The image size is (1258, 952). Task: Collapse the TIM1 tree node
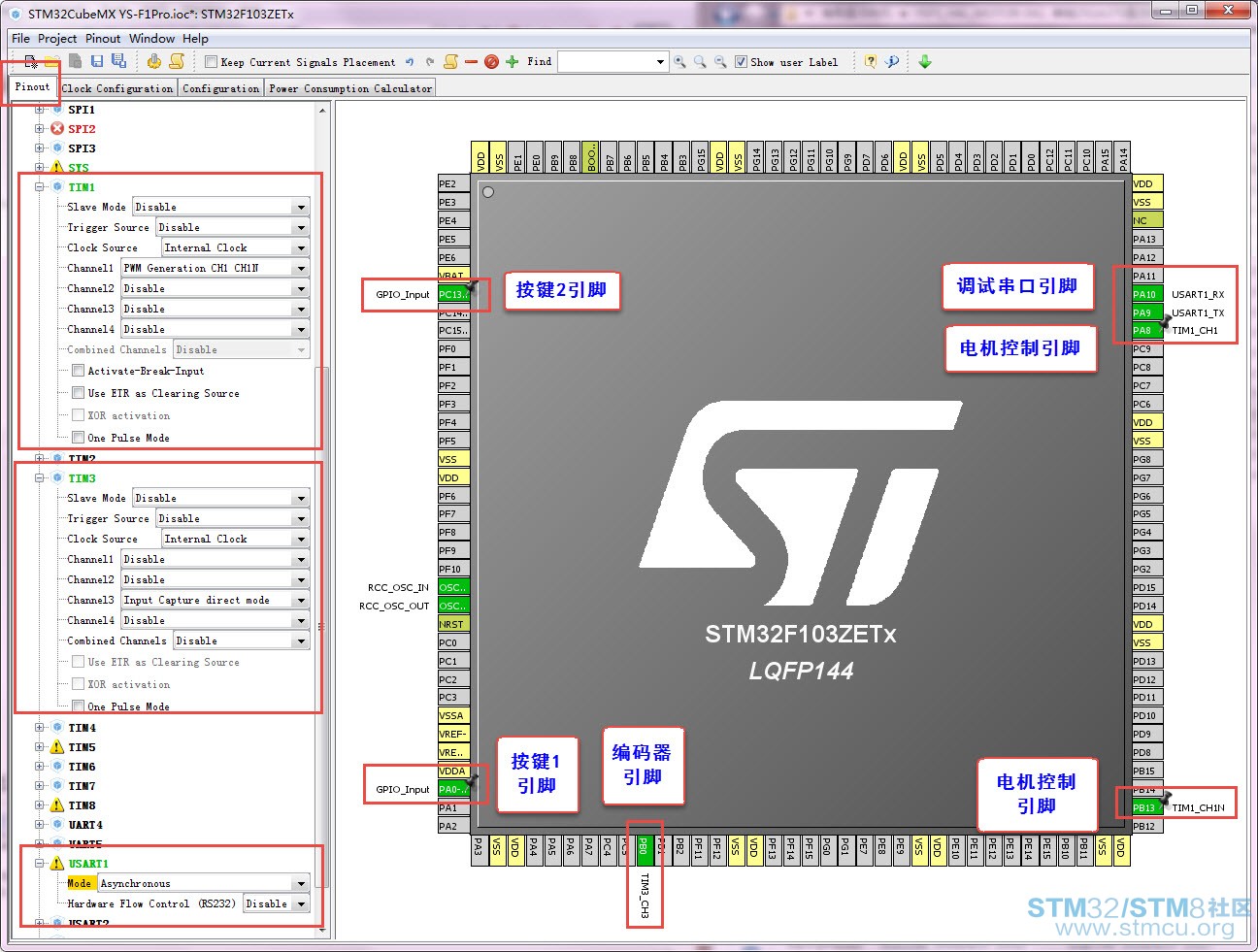(x=40, y=187)
